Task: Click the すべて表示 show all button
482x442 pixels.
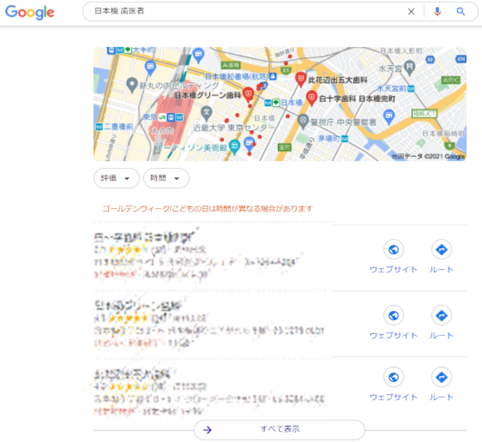Action: point(279,430)
